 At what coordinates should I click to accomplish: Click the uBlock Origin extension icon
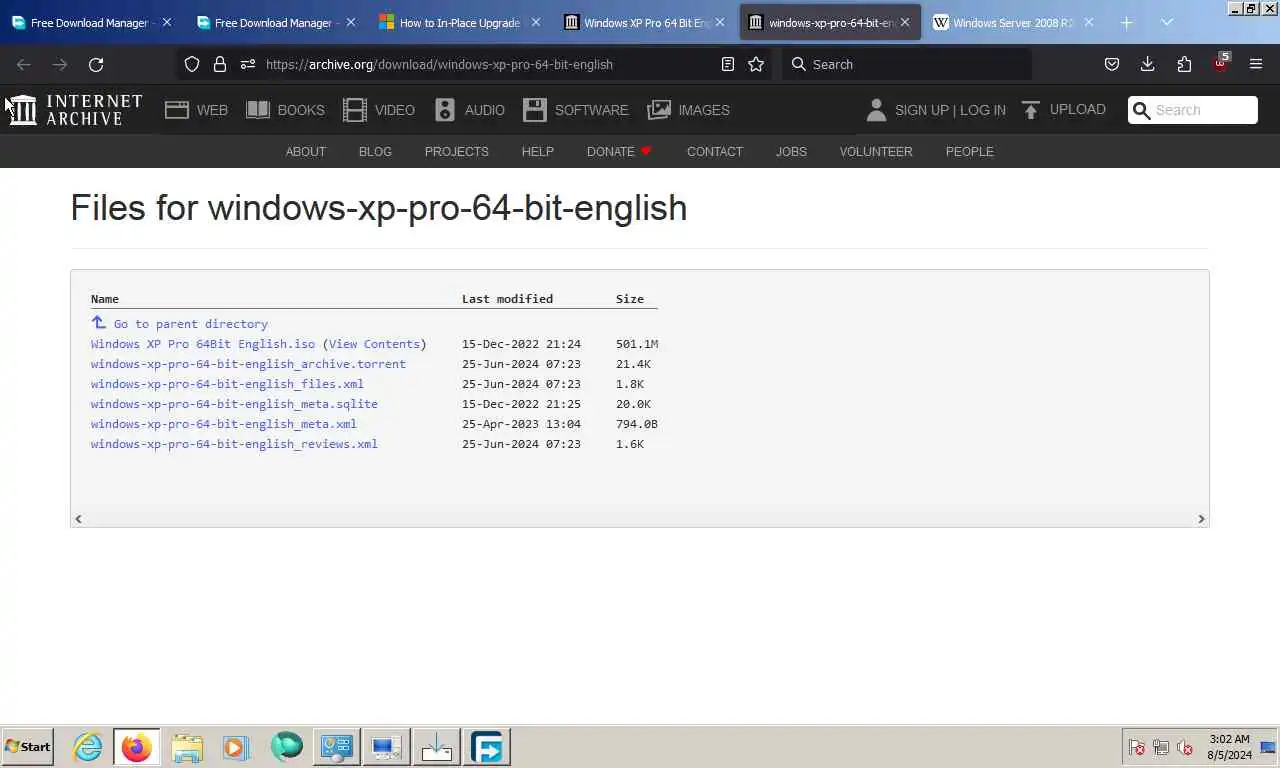click(x=1220, y=62)
